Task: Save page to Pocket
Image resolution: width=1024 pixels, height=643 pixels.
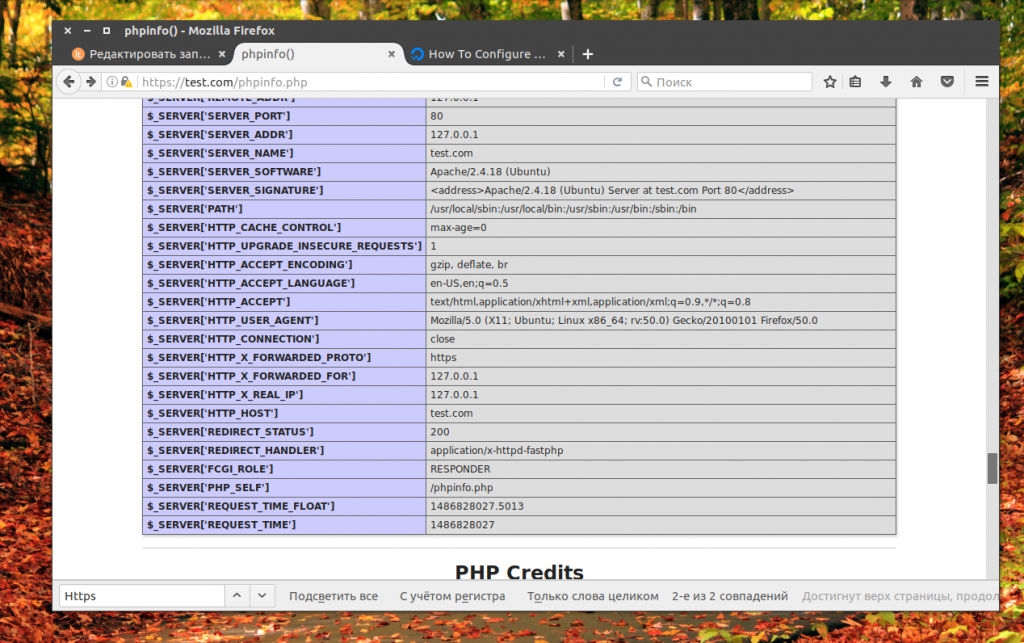Action: click(947, 81)
